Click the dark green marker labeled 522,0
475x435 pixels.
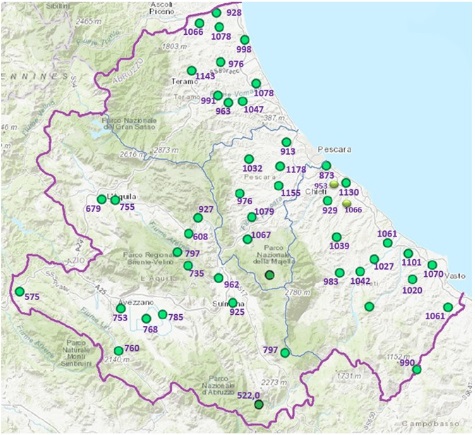[x=259, y=405]
